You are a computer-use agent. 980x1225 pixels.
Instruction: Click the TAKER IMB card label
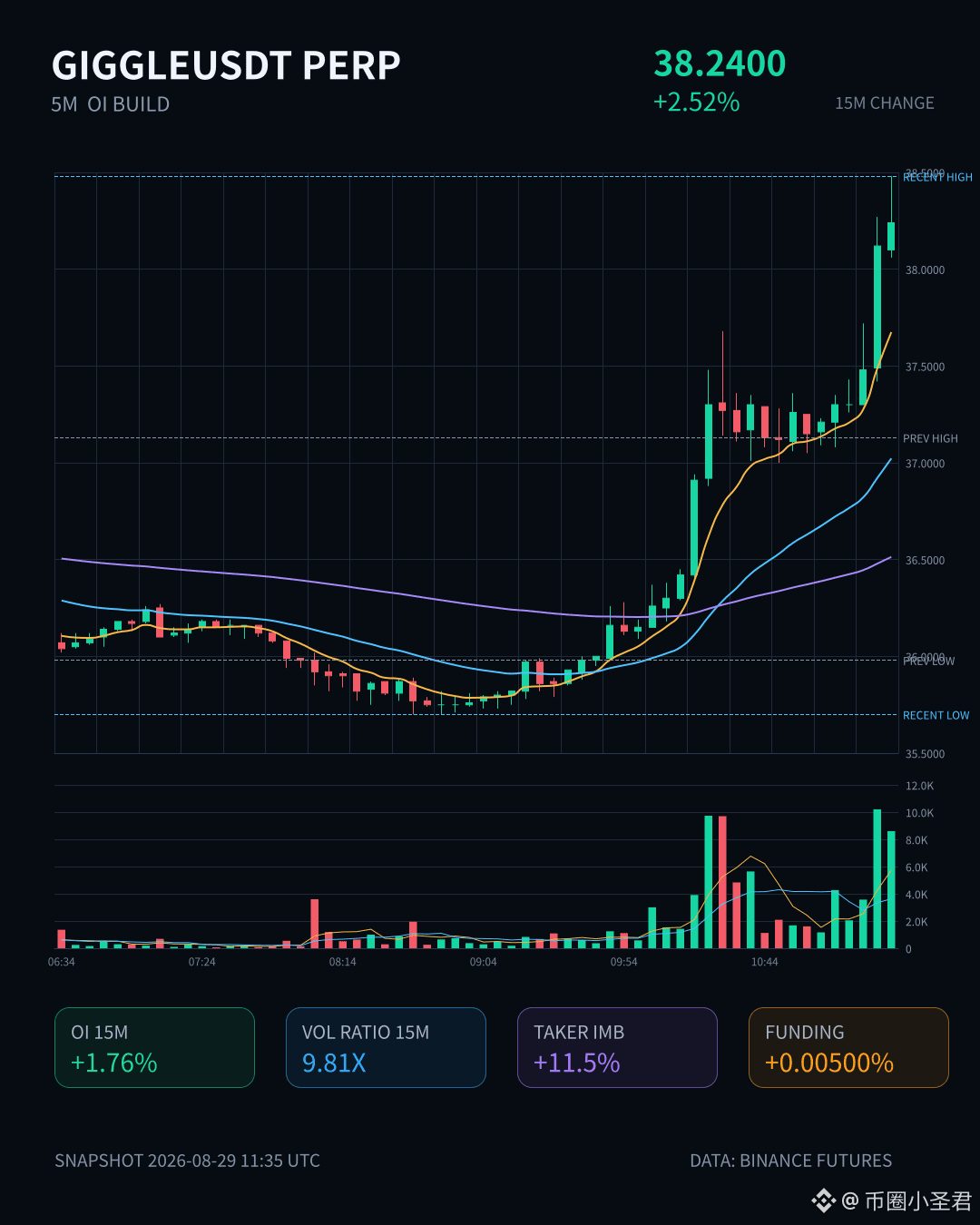[x=579, y=1033]
